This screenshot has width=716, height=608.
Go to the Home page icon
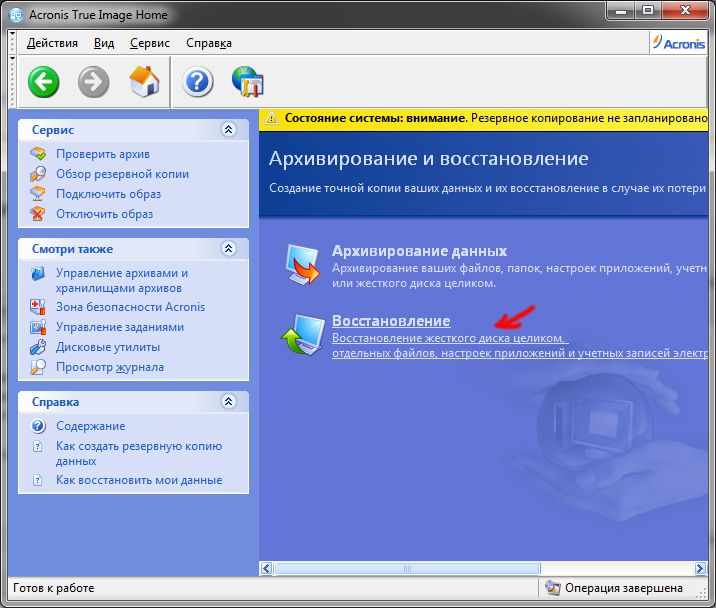click(144, 82)
